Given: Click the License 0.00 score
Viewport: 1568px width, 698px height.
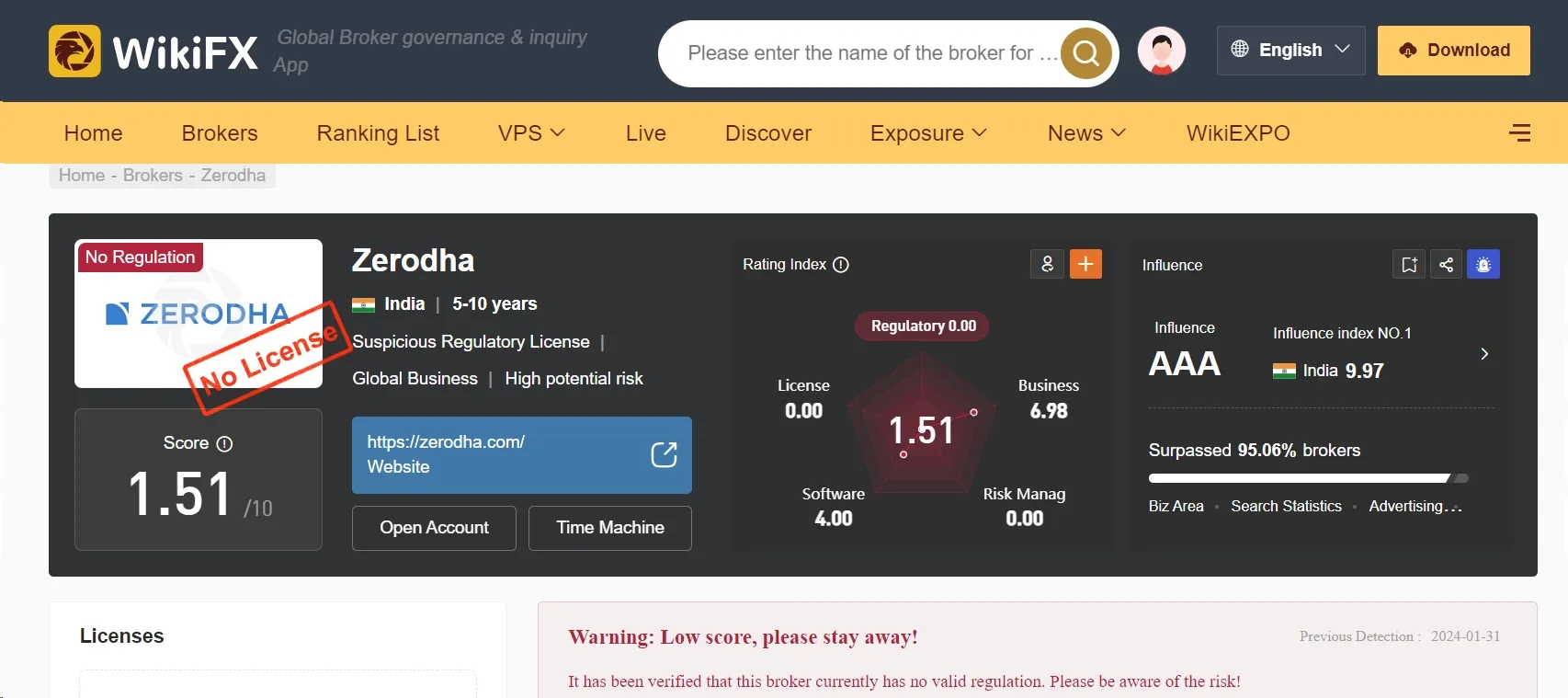Looking at the screenshot, I should (x=803, y=399).
